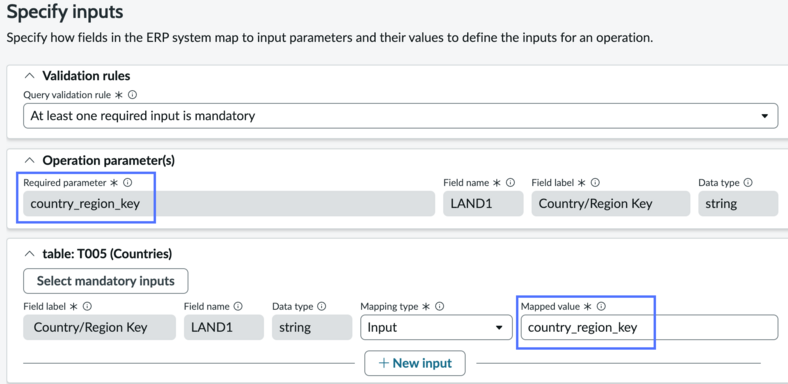The width and height of the screenshot is (788, 384).
Task: Open info icon next to Mapped value
Action: [x=601, y=306]
